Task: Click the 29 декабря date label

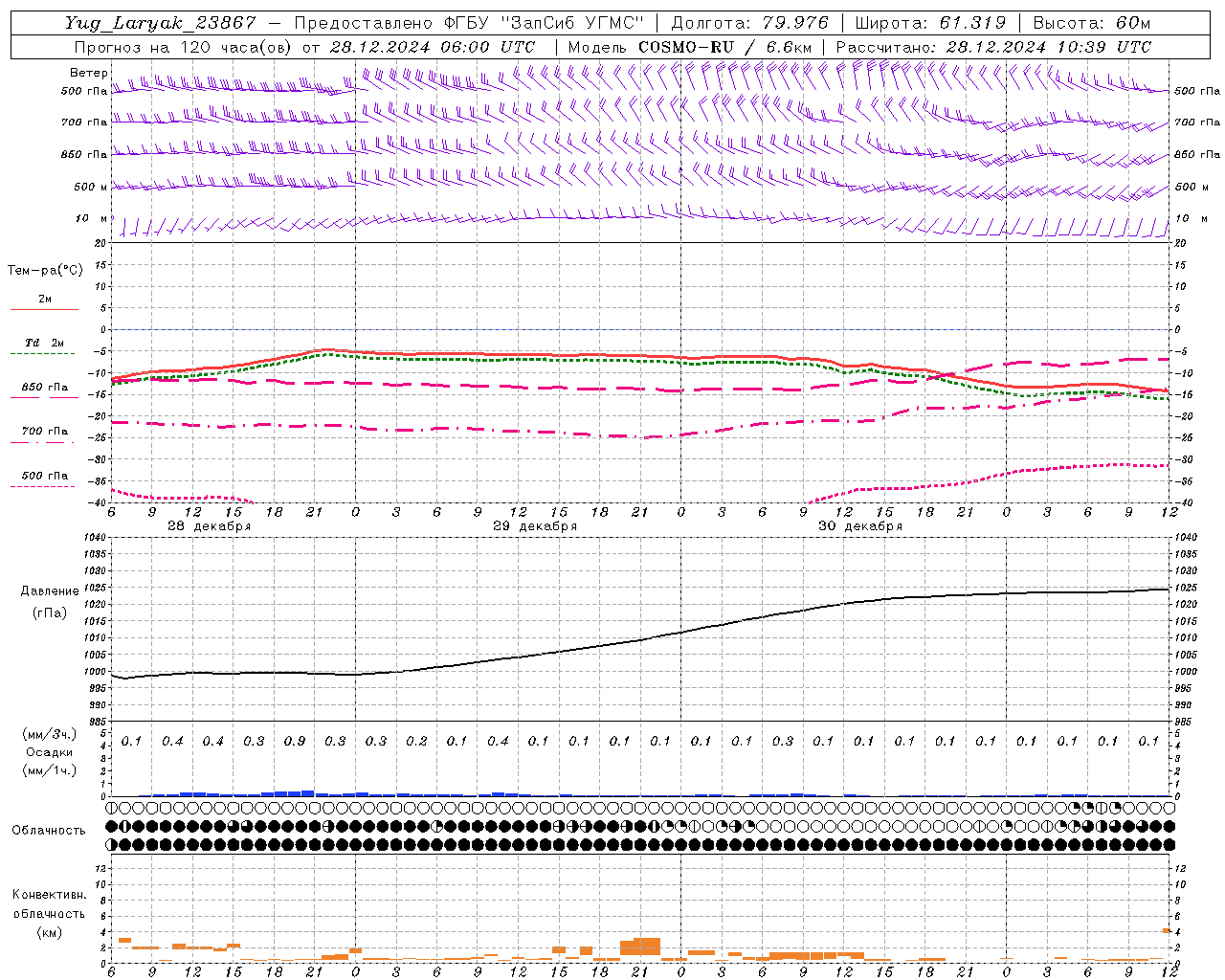Action: coord(535,526)
